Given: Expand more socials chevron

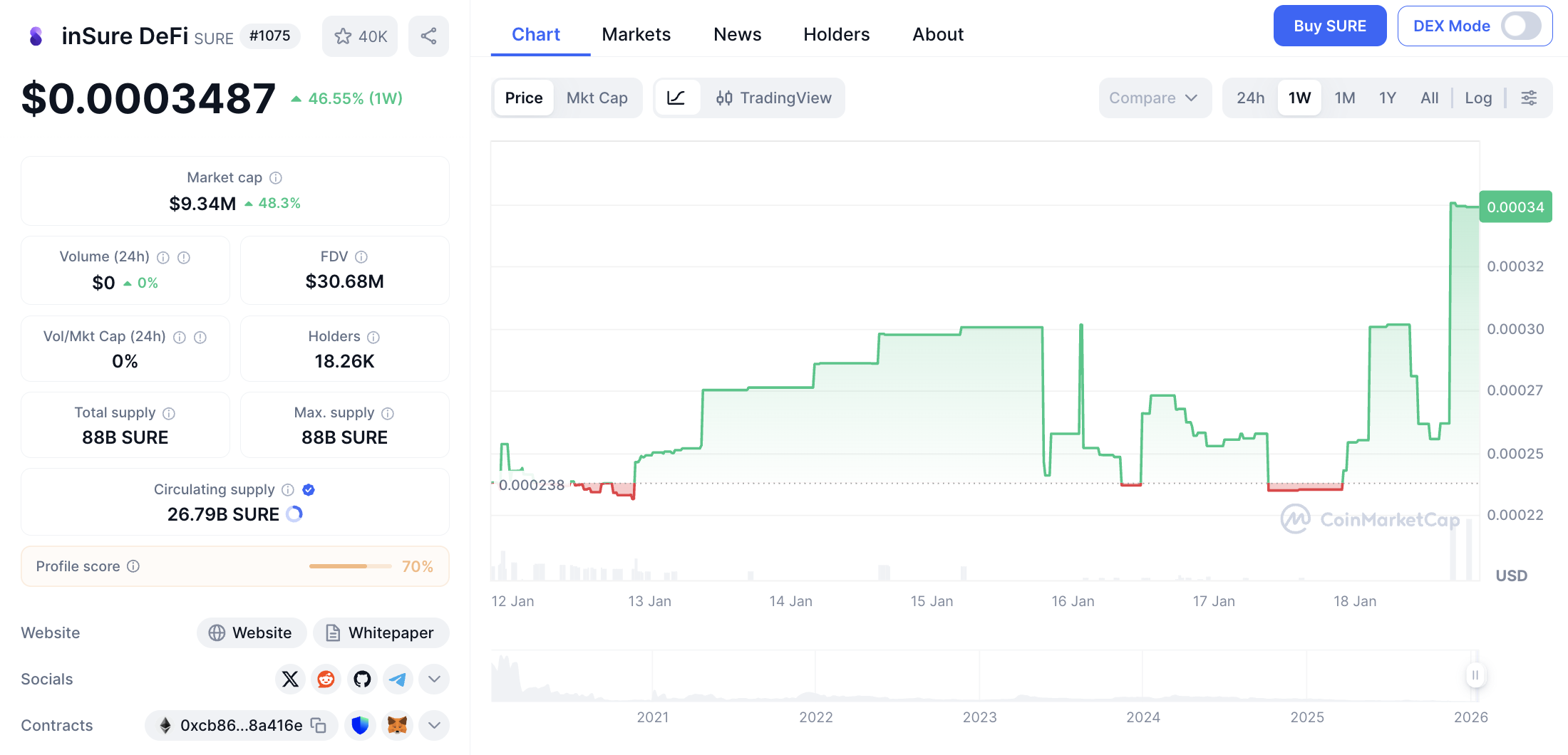Looking at the screenshot, I should tap(434, 679).
